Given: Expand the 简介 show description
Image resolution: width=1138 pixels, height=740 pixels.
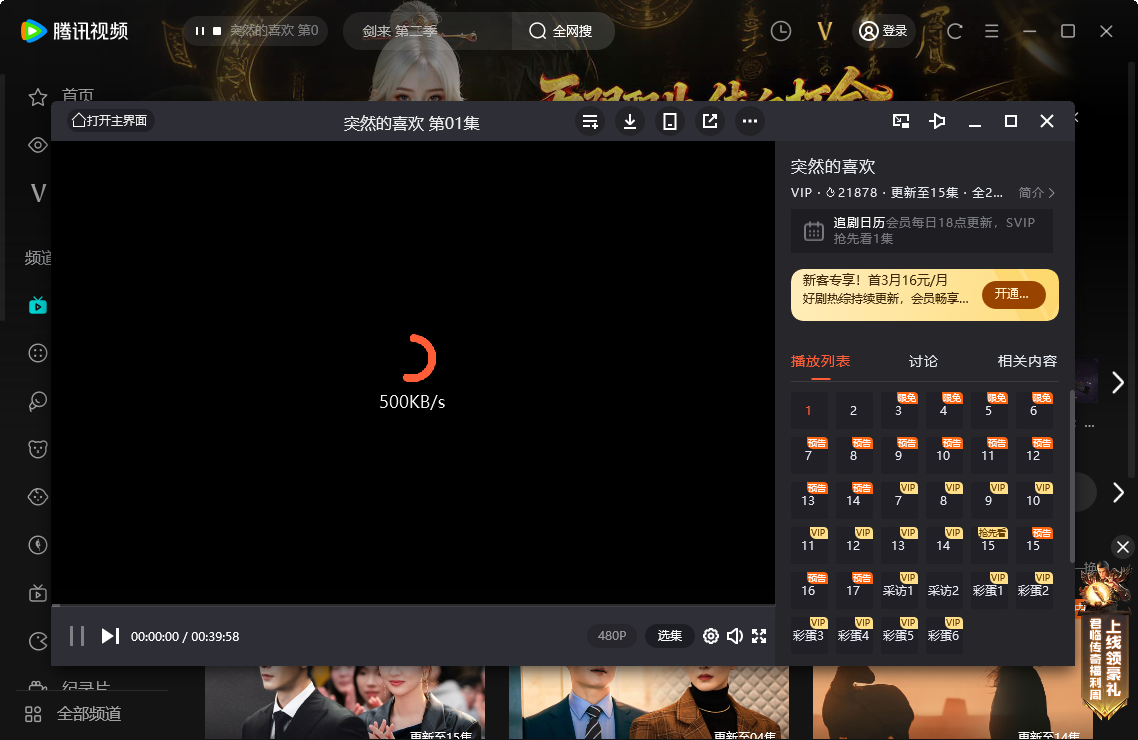Looking at the screenshot, I should (1033, 192).
